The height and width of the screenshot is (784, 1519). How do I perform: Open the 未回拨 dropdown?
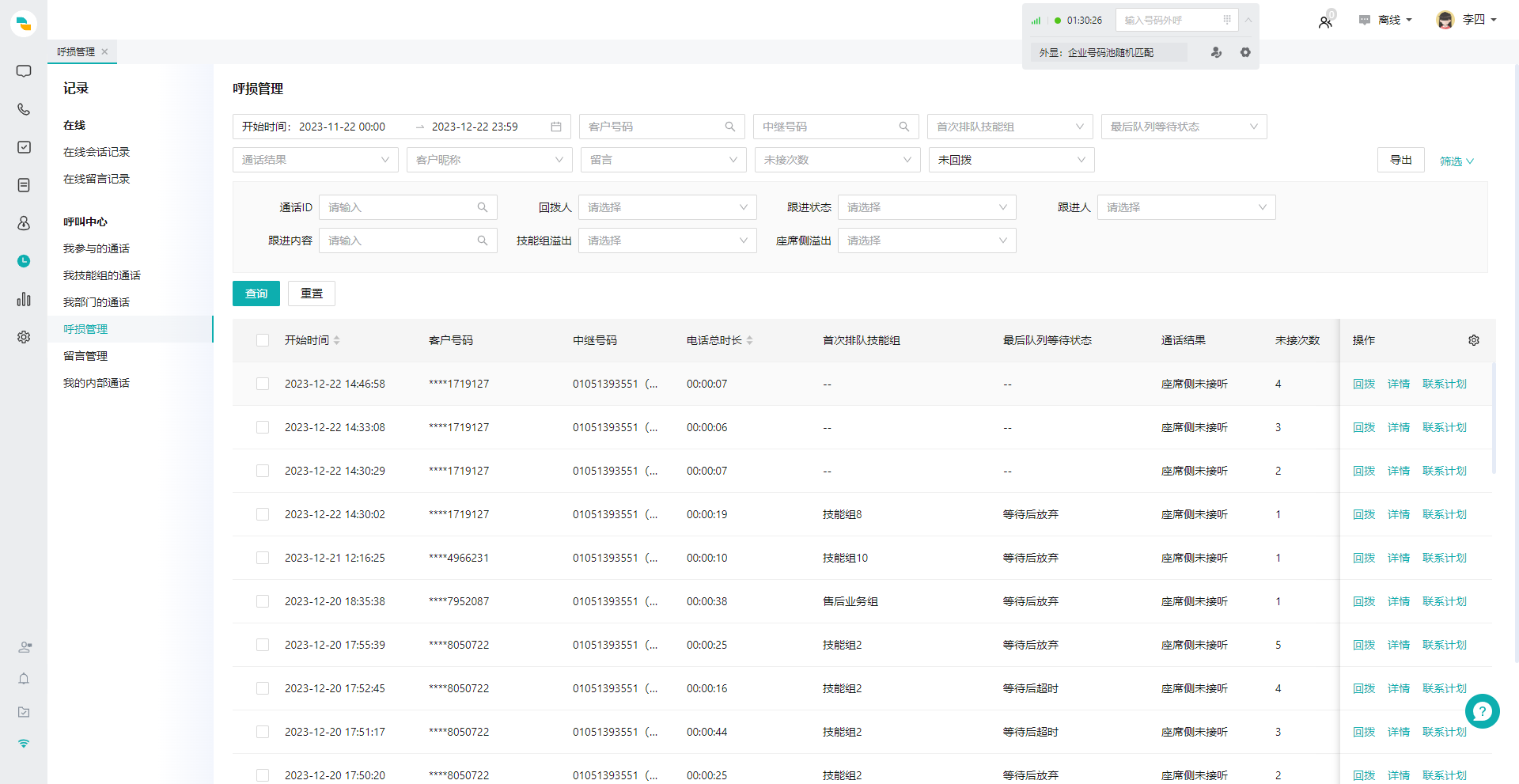pos(1011,160)
